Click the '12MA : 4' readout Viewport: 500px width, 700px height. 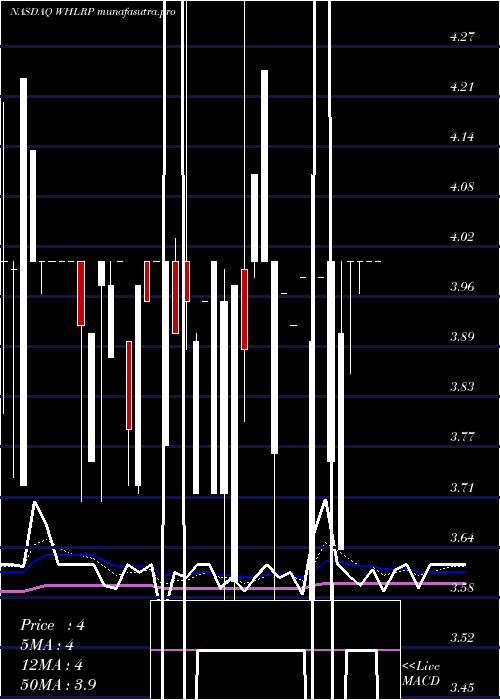[52, 665]
